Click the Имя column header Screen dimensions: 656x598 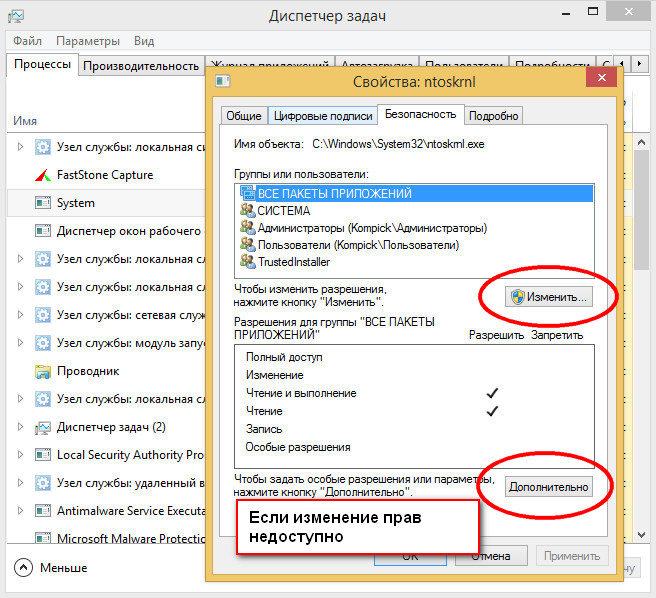click(x=25, y=121)
